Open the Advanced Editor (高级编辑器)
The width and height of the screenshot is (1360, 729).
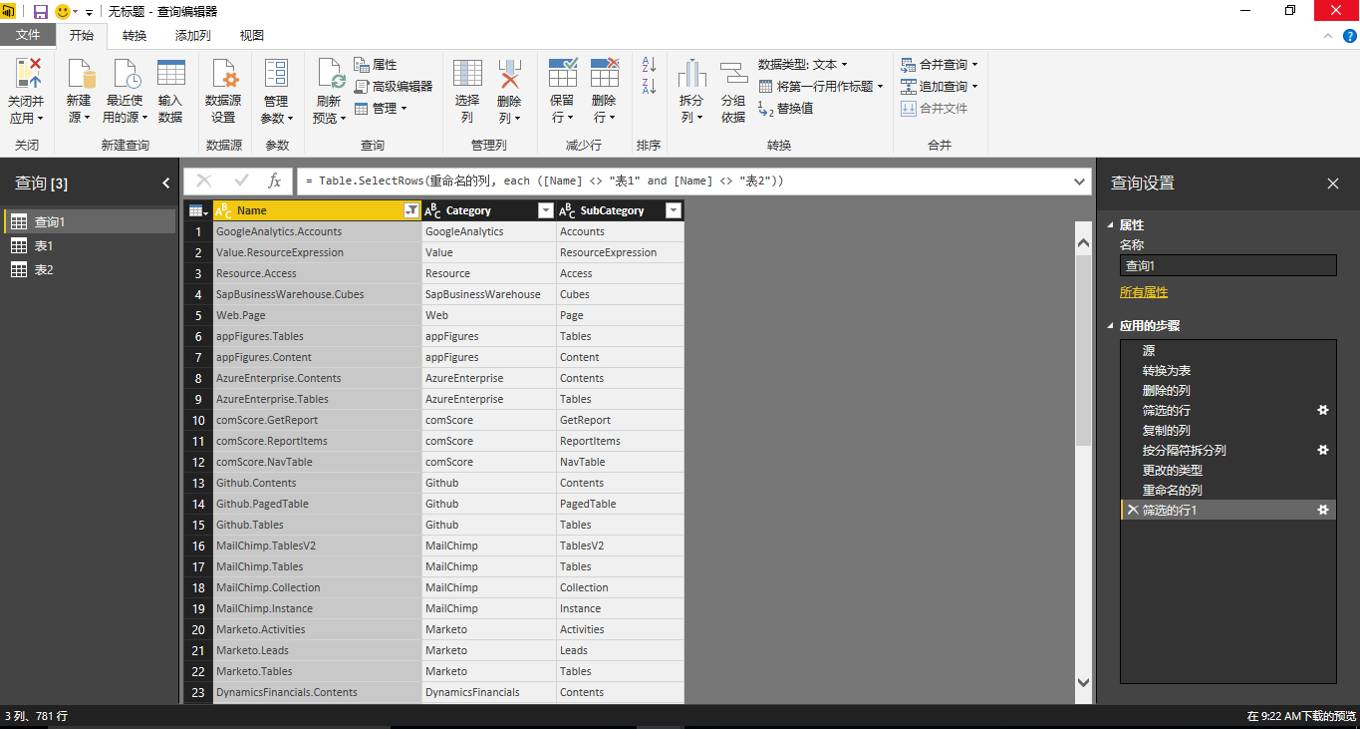(393, 86)
